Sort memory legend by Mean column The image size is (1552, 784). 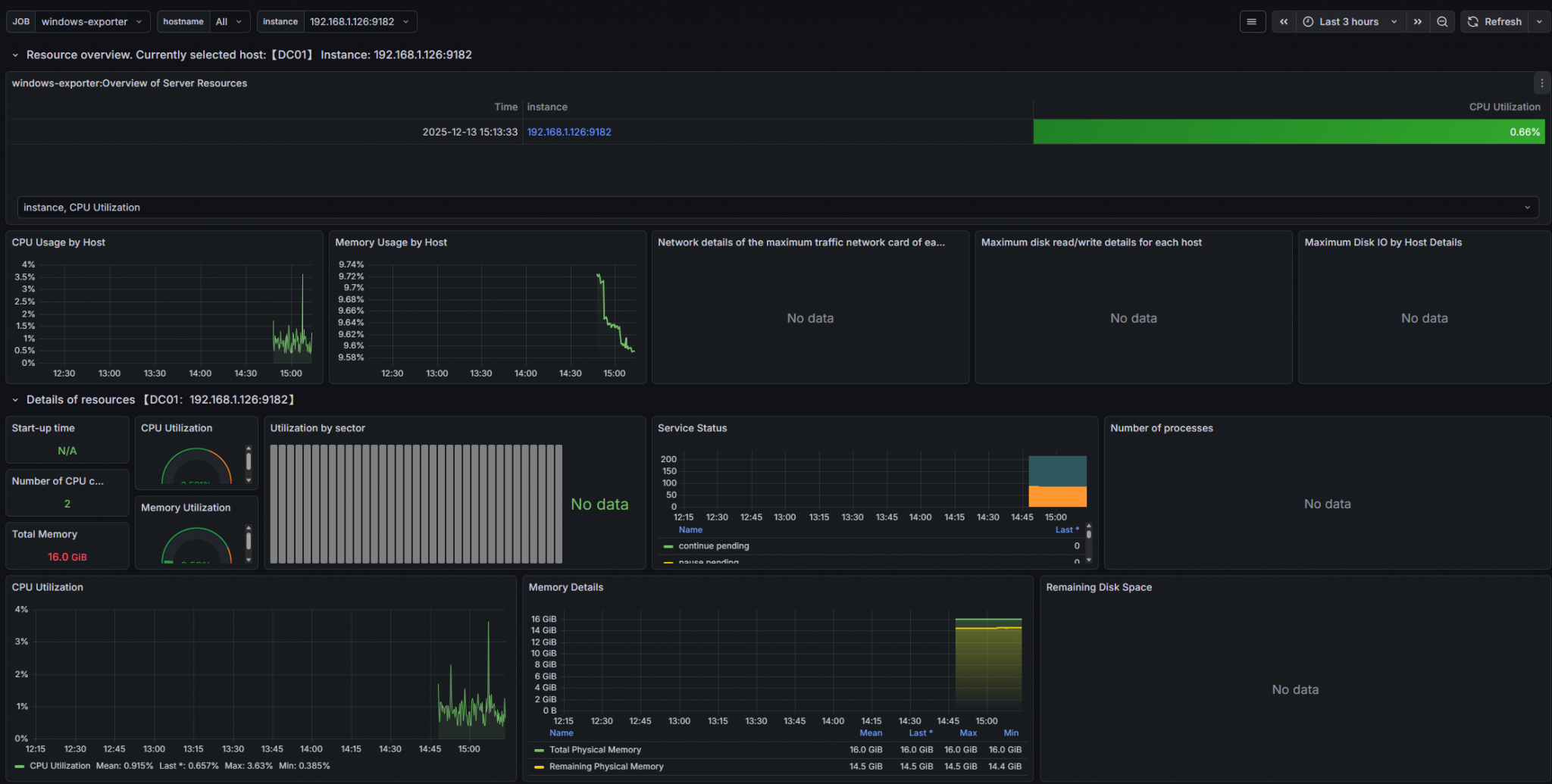tap(871, 733)
